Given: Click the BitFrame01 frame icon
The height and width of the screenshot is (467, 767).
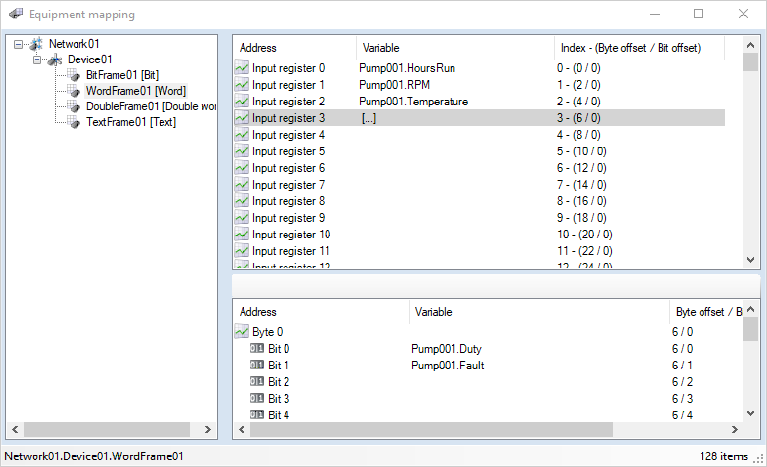Looking at the screenshot, I should 74,75.
